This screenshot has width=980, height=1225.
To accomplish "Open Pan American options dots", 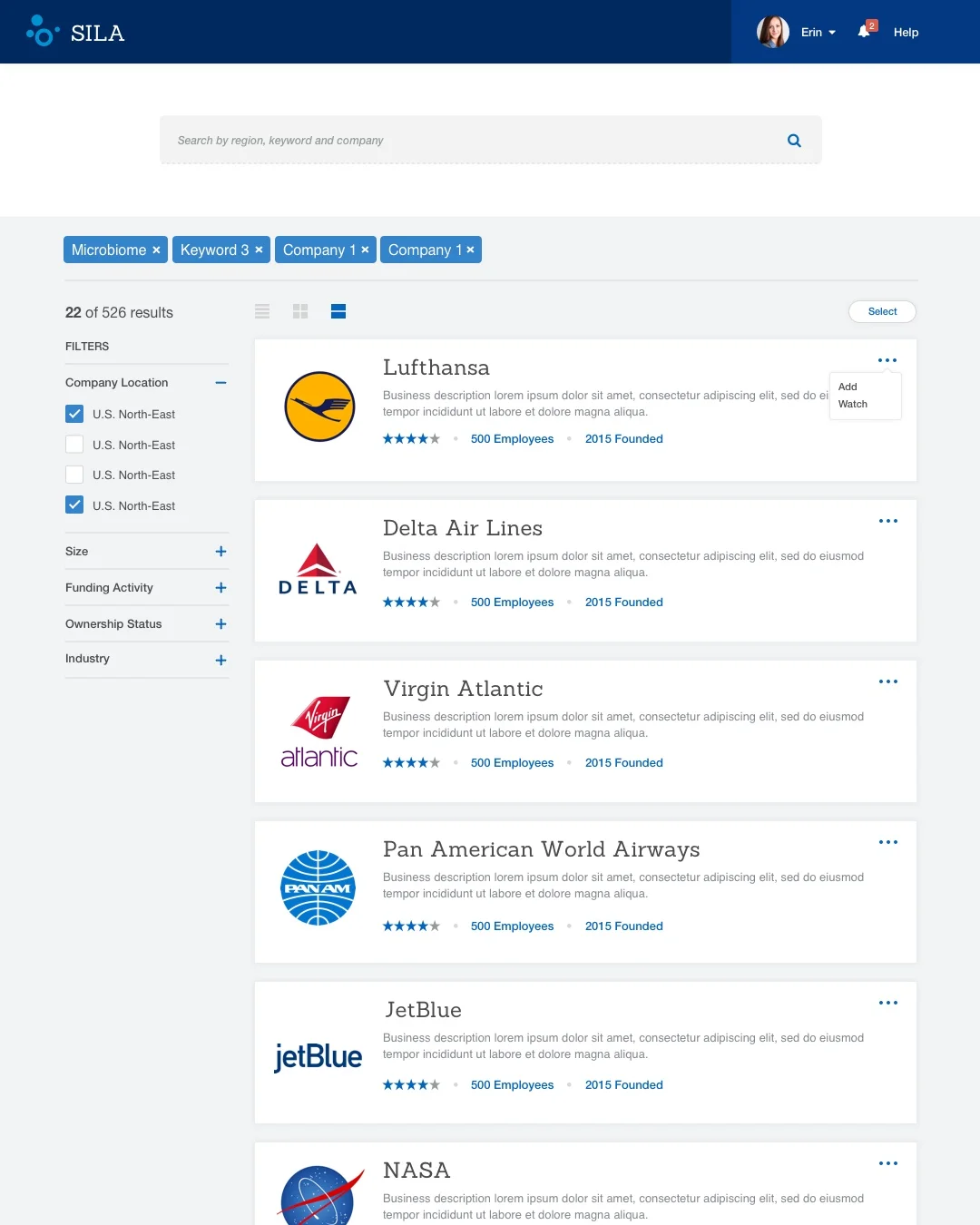I will [888, 842].
